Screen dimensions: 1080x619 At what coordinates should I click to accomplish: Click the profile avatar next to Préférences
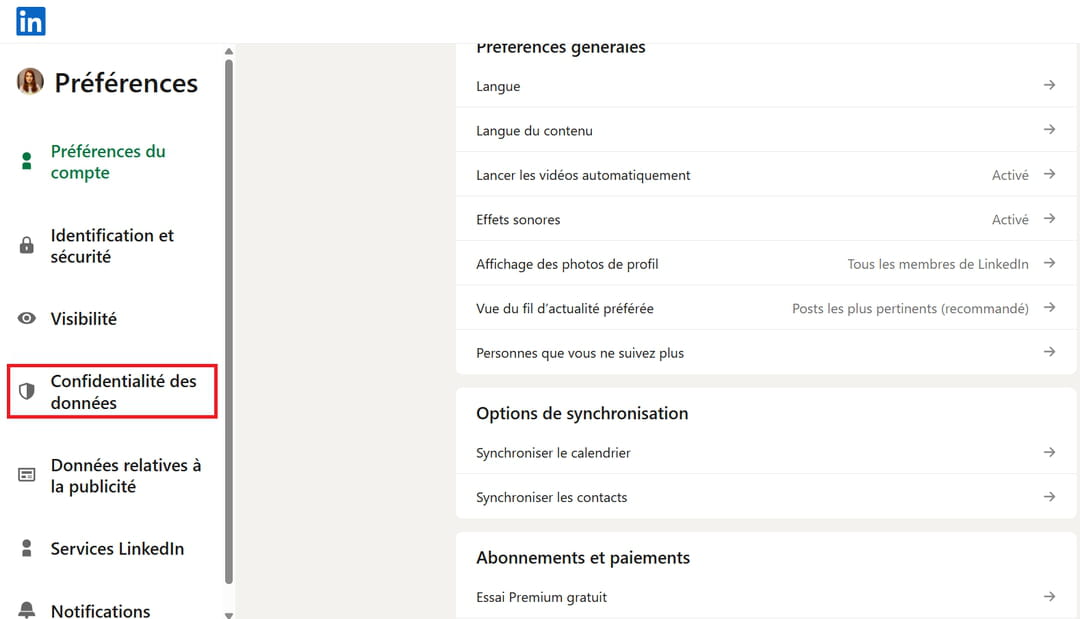(30, 82)
